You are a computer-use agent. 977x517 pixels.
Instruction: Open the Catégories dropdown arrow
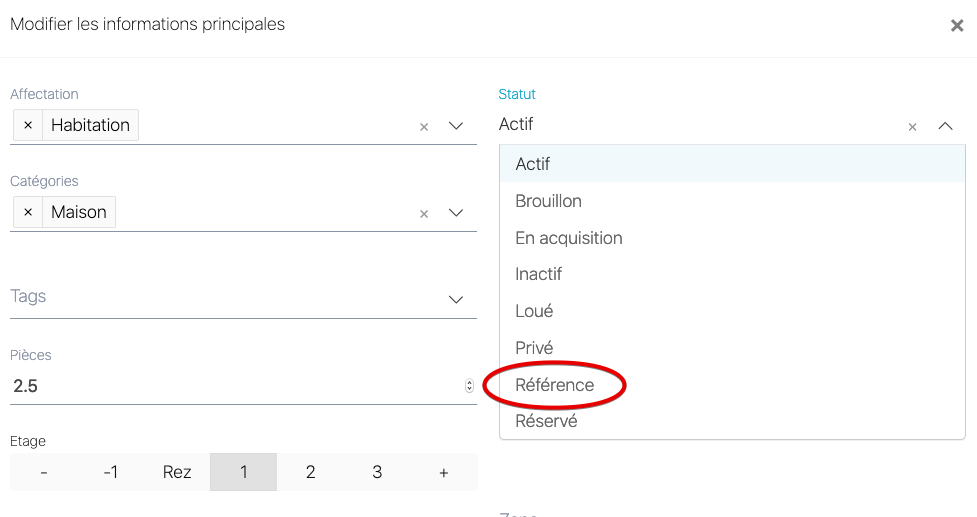coord(456,213)
